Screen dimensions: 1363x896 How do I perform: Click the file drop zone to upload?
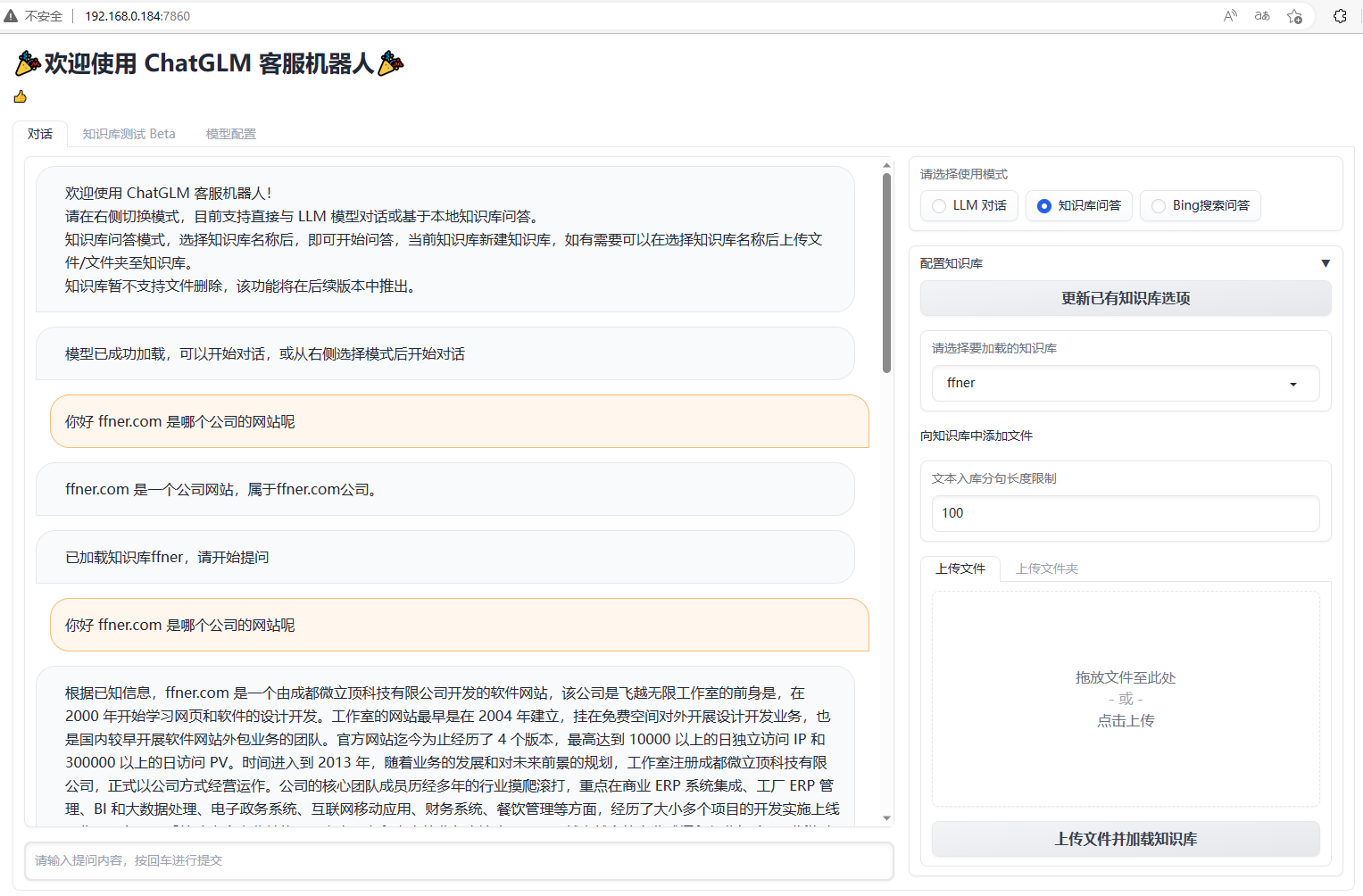point(1126,699)
